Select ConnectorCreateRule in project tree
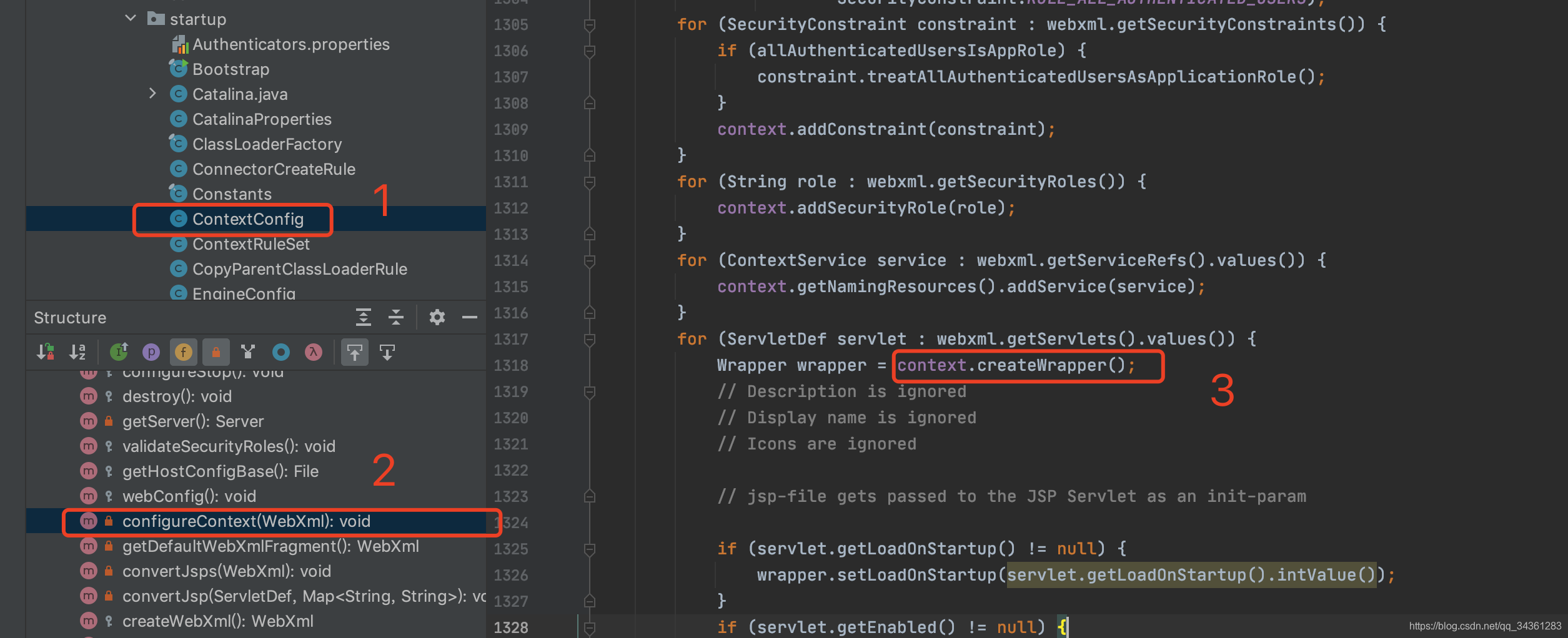 click(274, 169)
